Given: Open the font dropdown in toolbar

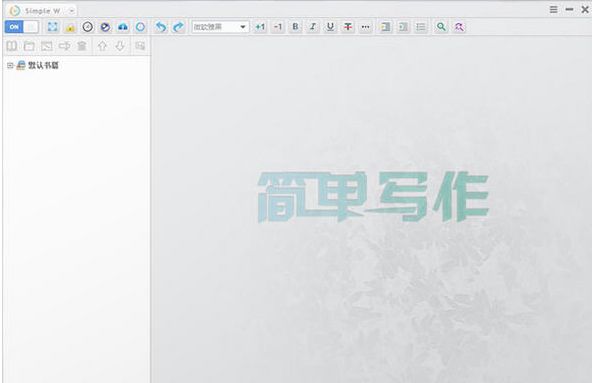Looking at the screenshot, I should [x=220, y=27].
